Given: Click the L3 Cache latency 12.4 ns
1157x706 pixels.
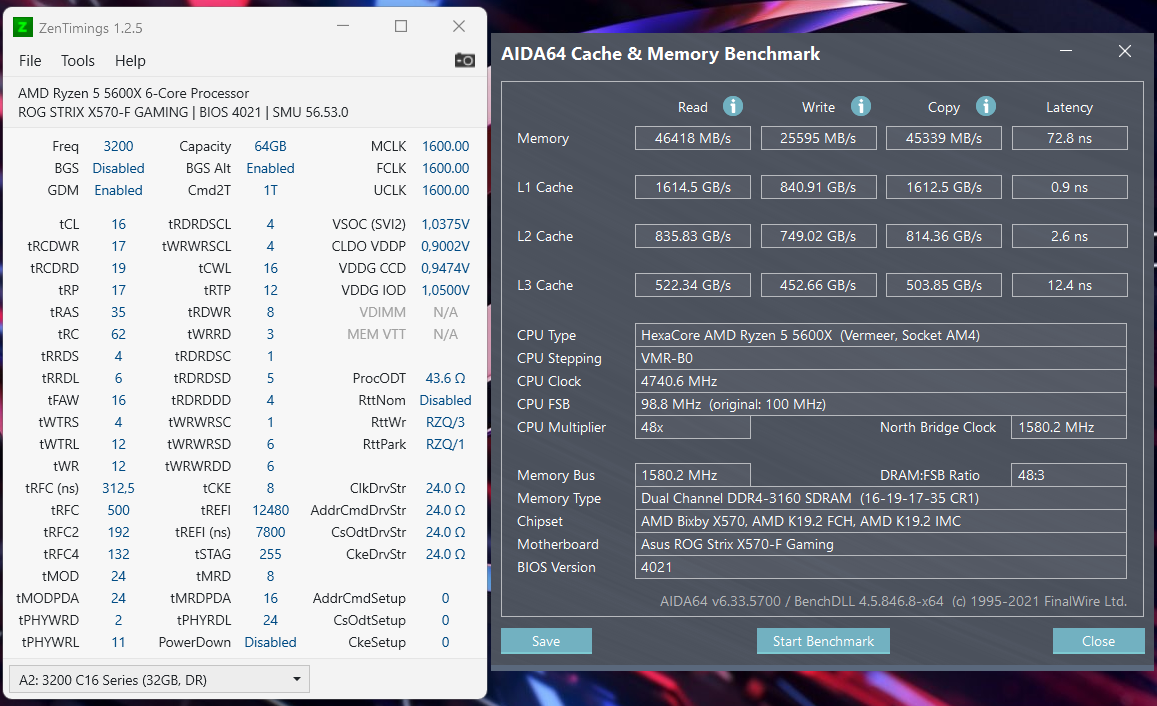Looking at the screenshot, I should click(x=1069, y=285).
